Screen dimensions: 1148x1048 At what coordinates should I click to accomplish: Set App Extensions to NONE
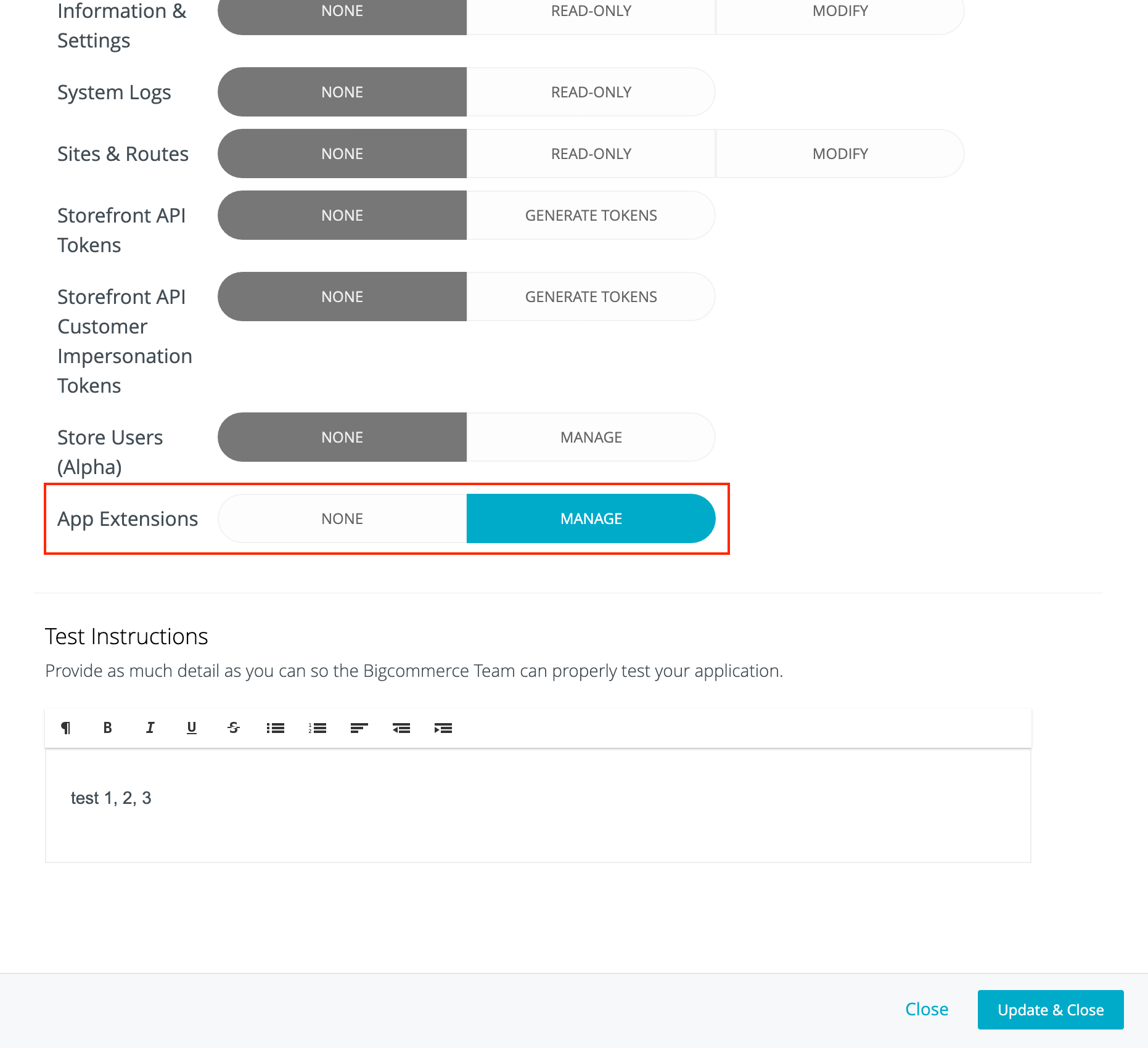[342, 518]
